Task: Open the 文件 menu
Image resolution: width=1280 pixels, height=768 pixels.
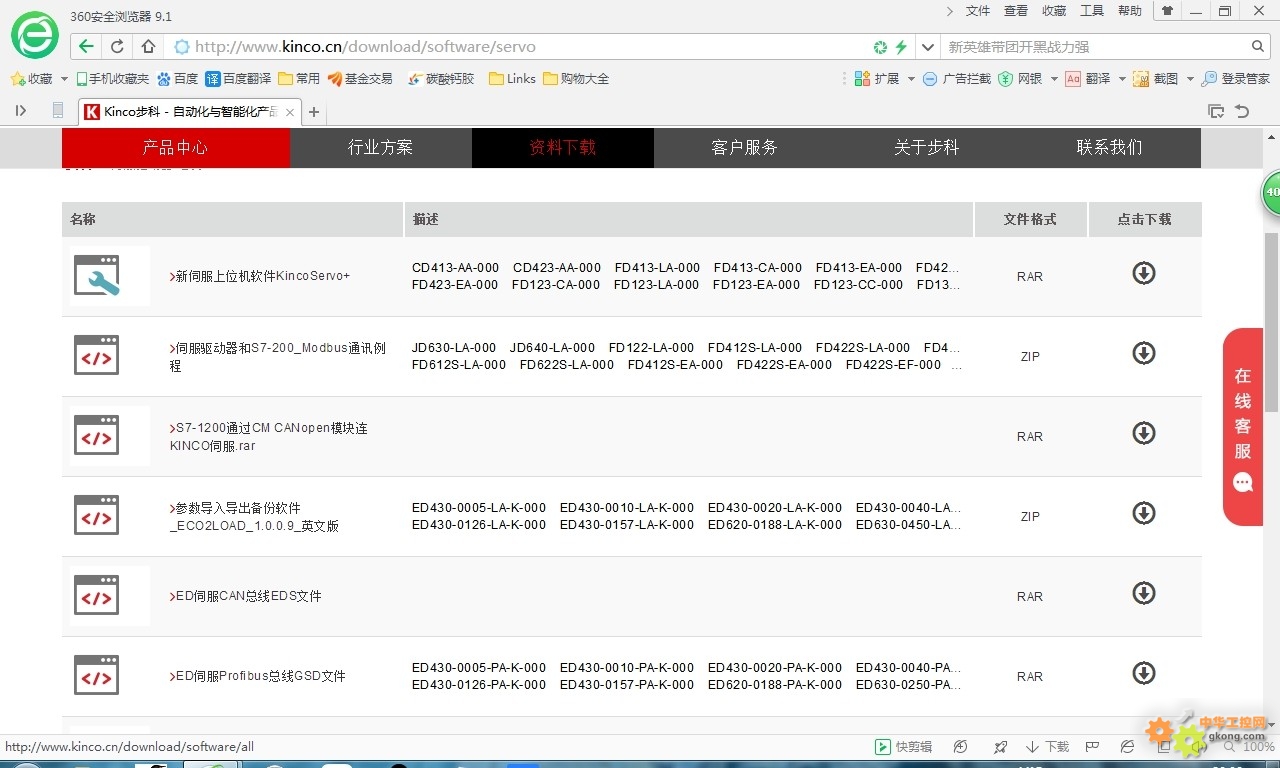Action: [978, 11]
